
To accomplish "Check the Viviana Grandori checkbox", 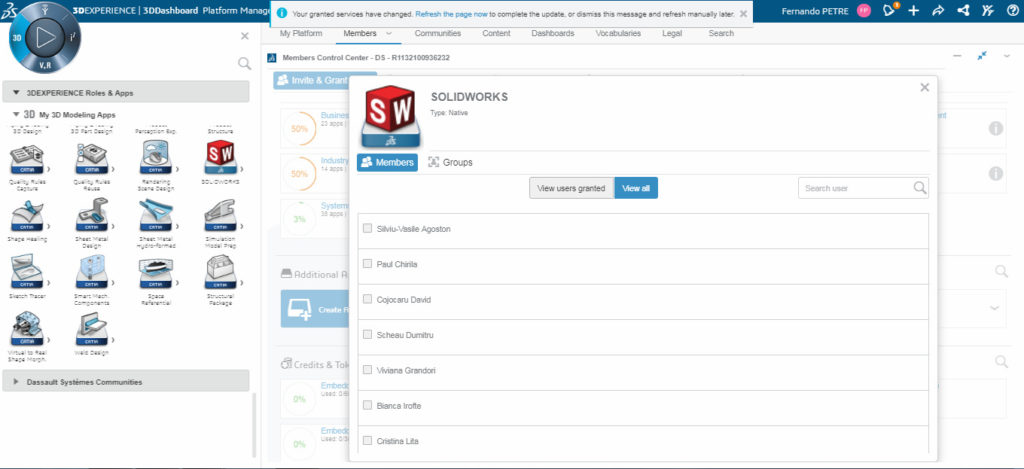I will [x=368, y=370].
